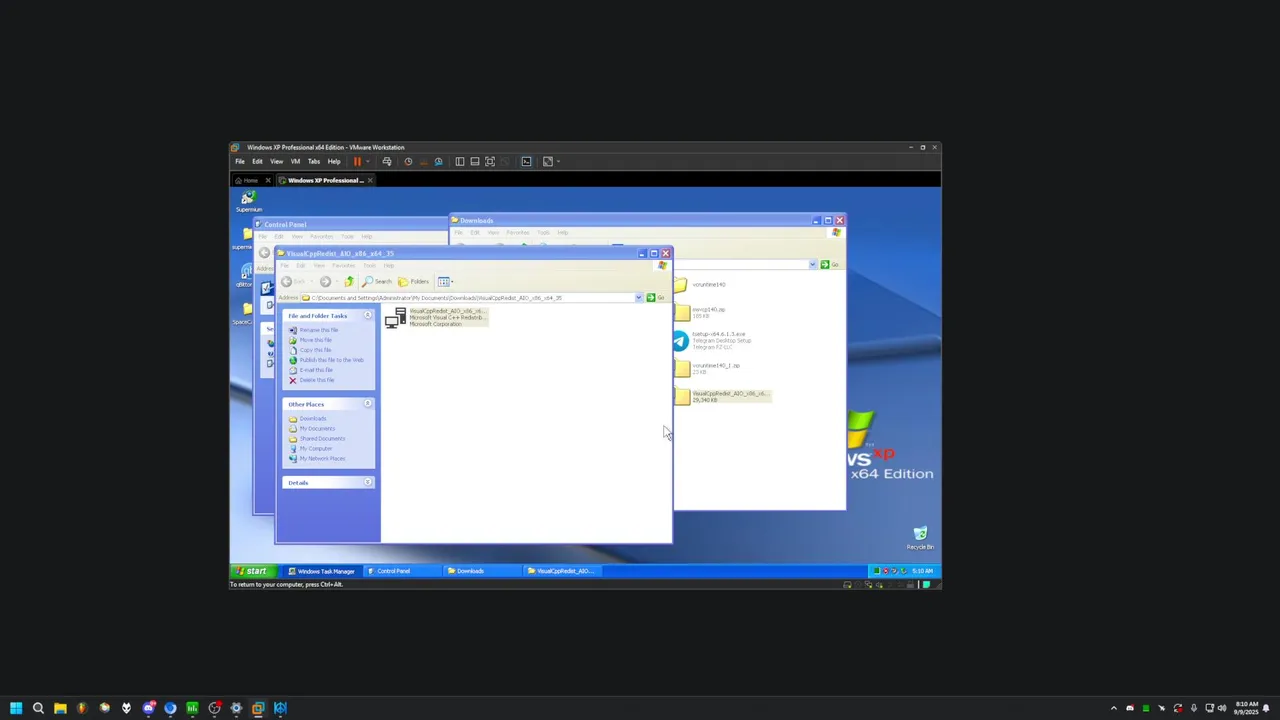Open the snapshot manager icon
Viewport: 1280px width, 720px height.
tap(438, 161)
